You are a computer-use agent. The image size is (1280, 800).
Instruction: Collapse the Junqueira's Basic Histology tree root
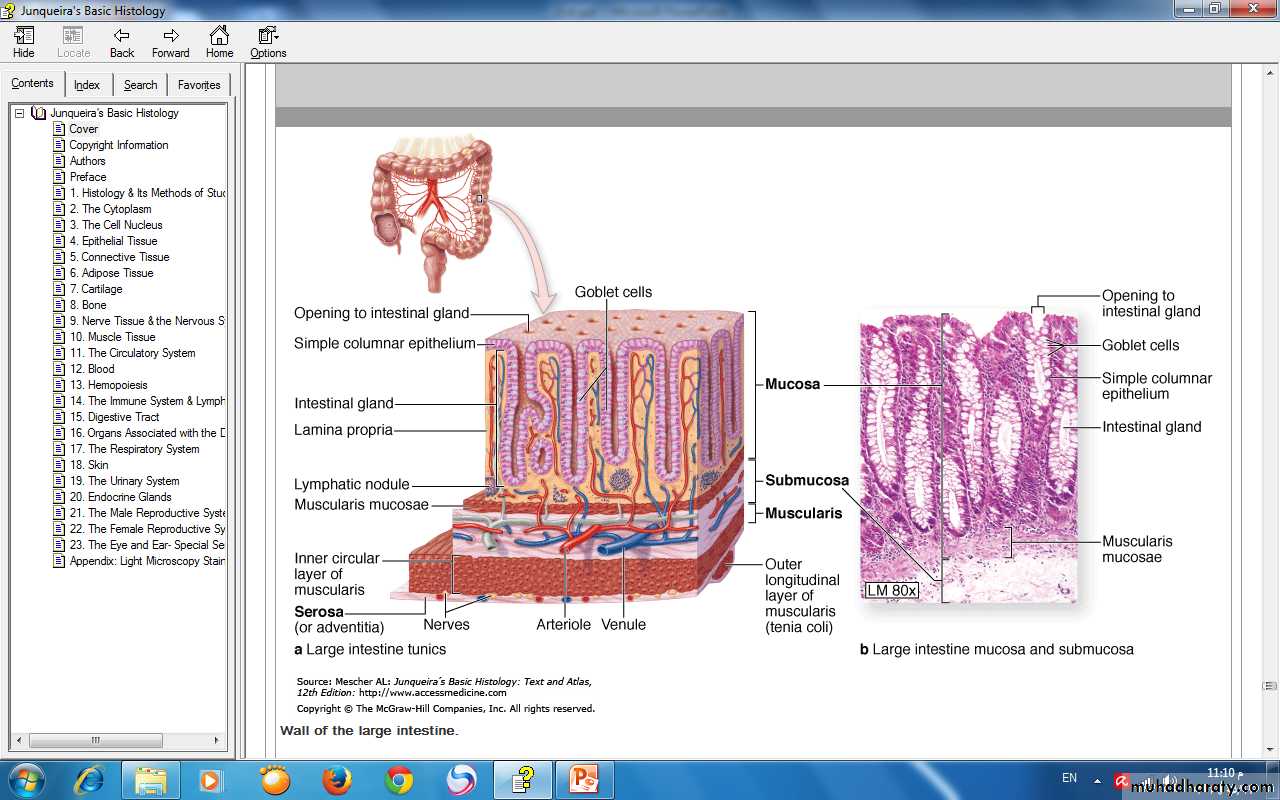19,113
